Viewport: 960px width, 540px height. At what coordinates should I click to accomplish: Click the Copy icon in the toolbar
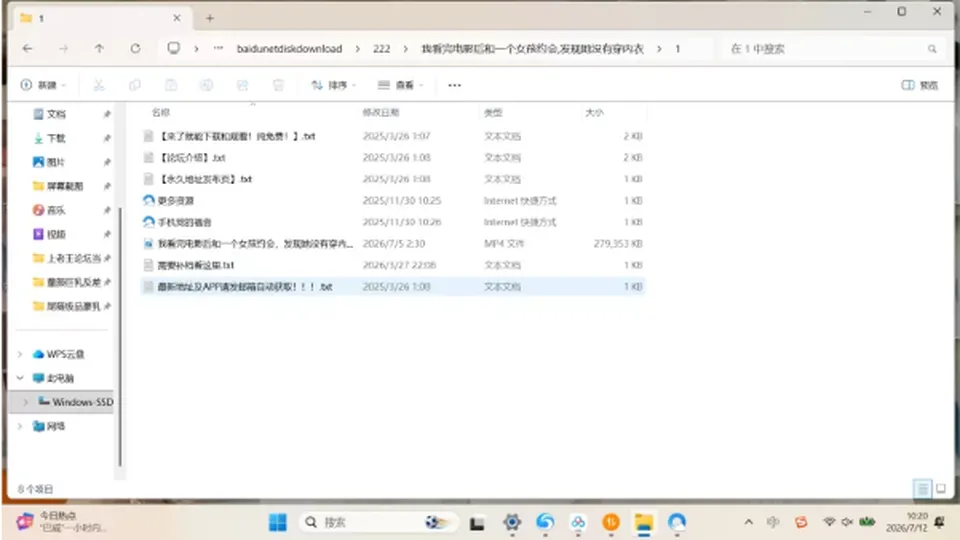tap(135, 85)
